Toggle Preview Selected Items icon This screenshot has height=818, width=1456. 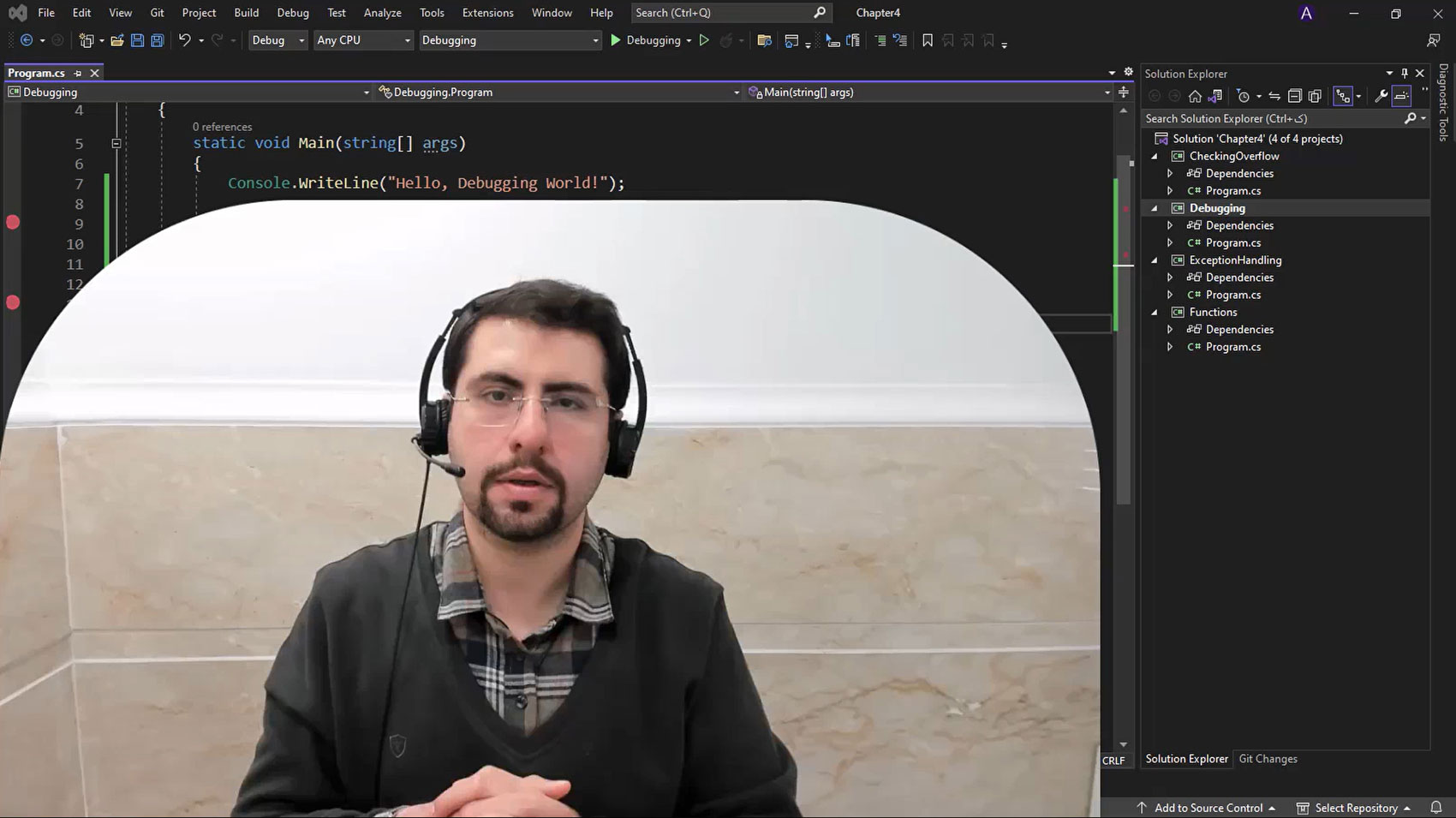point(1401,96)
